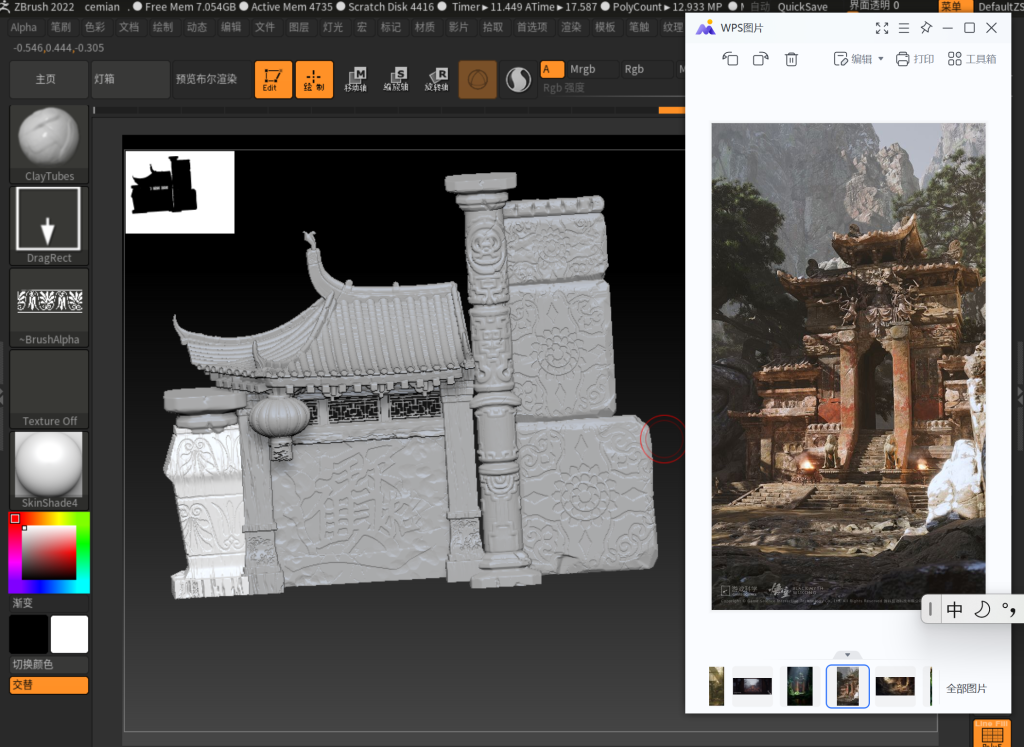
Task: Click the 主页 home button
Action: [x=49, y=80]
